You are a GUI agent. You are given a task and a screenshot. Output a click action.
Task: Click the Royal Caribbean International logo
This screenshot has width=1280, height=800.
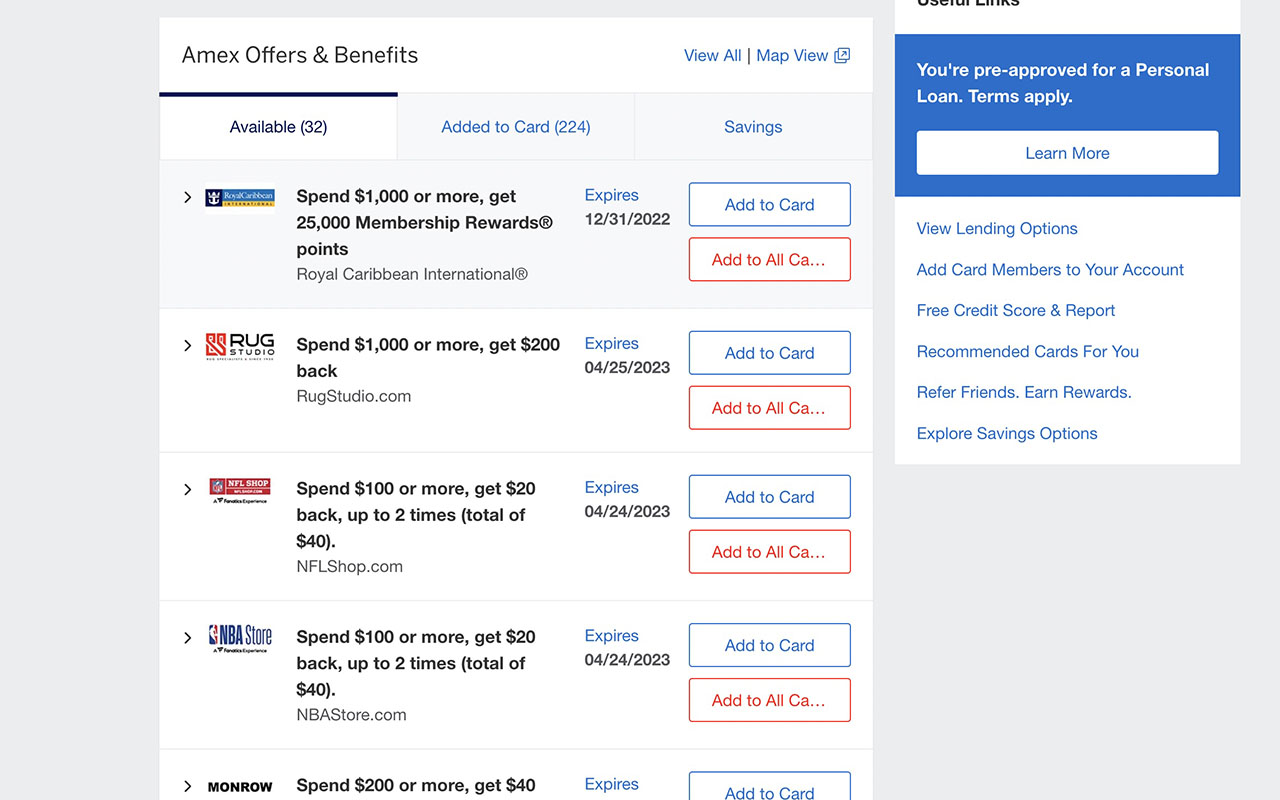239,198
